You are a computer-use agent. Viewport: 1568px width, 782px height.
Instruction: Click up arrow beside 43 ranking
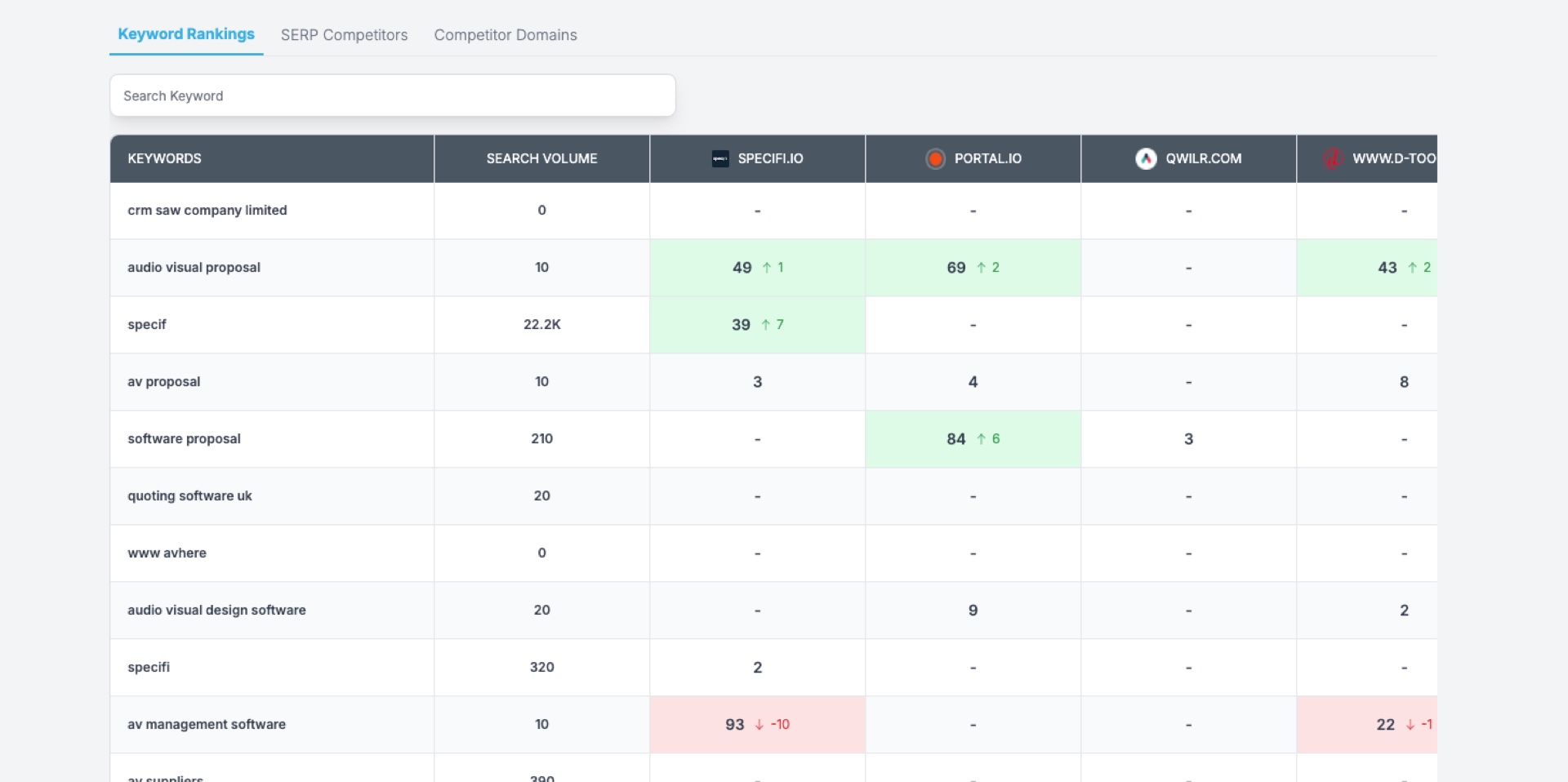tap(1412, 267)
